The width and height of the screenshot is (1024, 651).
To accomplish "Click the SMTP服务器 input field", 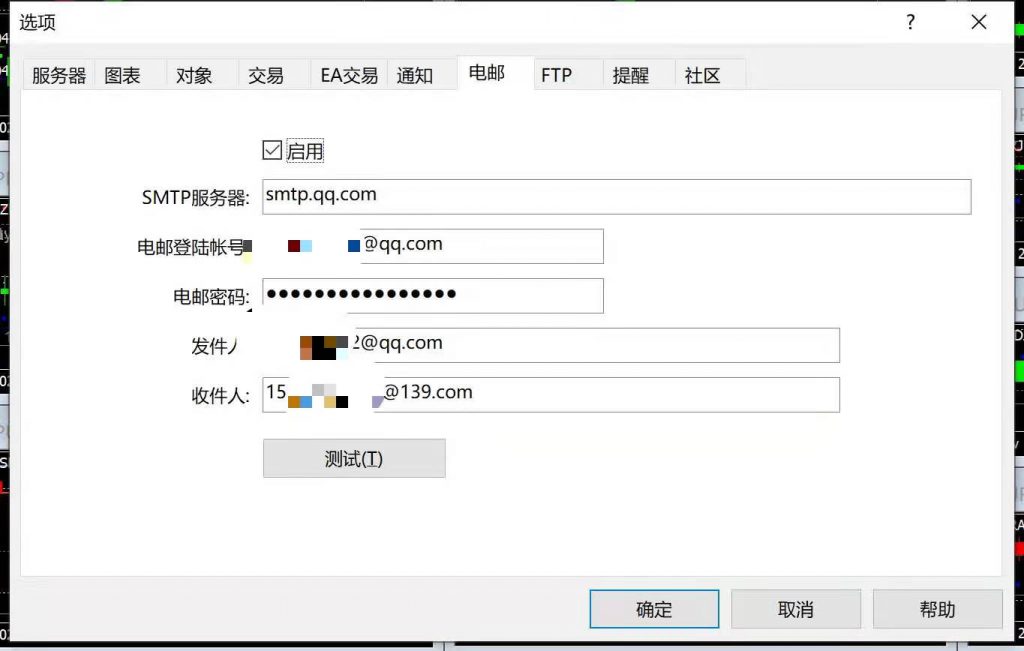I will [616, 196].
